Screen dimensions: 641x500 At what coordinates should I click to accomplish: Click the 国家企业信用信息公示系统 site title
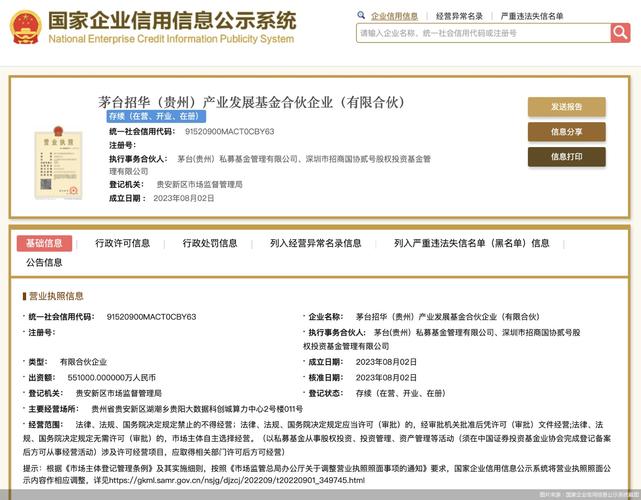pos(172,20)
